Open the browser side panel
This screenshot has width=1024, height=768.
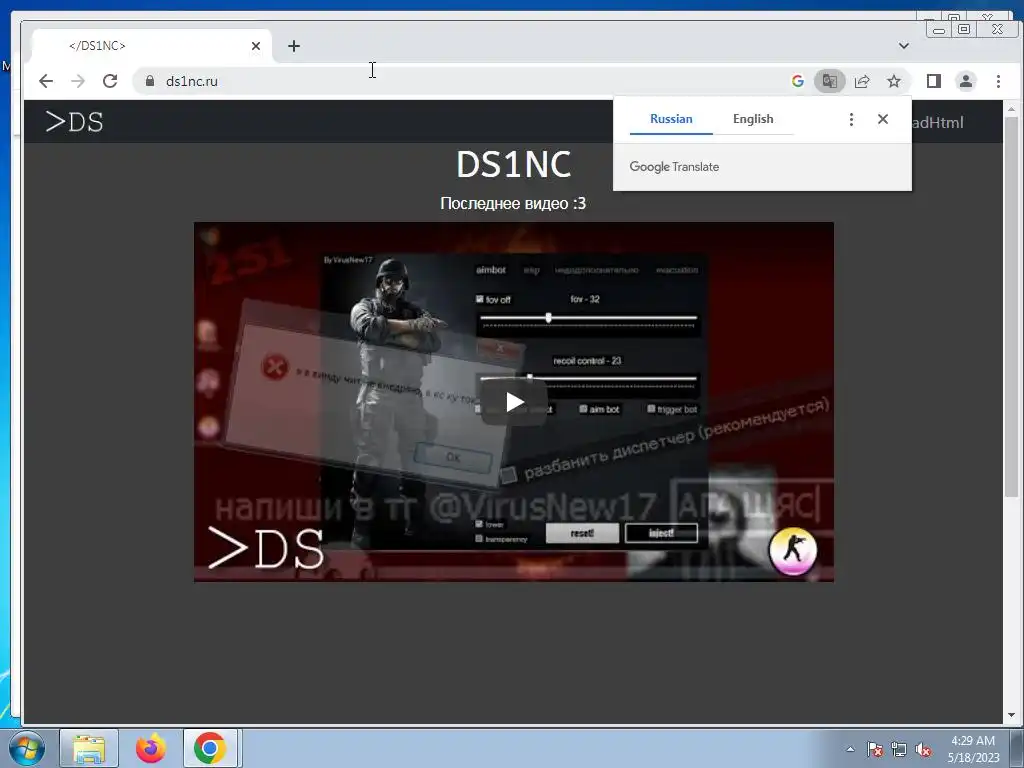click(933, 81)
